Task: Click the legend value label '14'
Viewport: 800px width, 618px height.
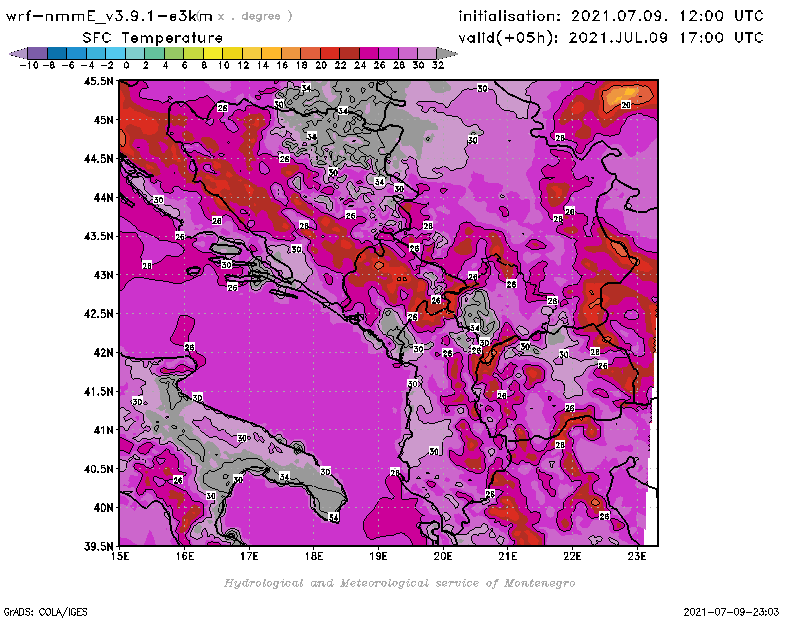Action: [262, 65]
